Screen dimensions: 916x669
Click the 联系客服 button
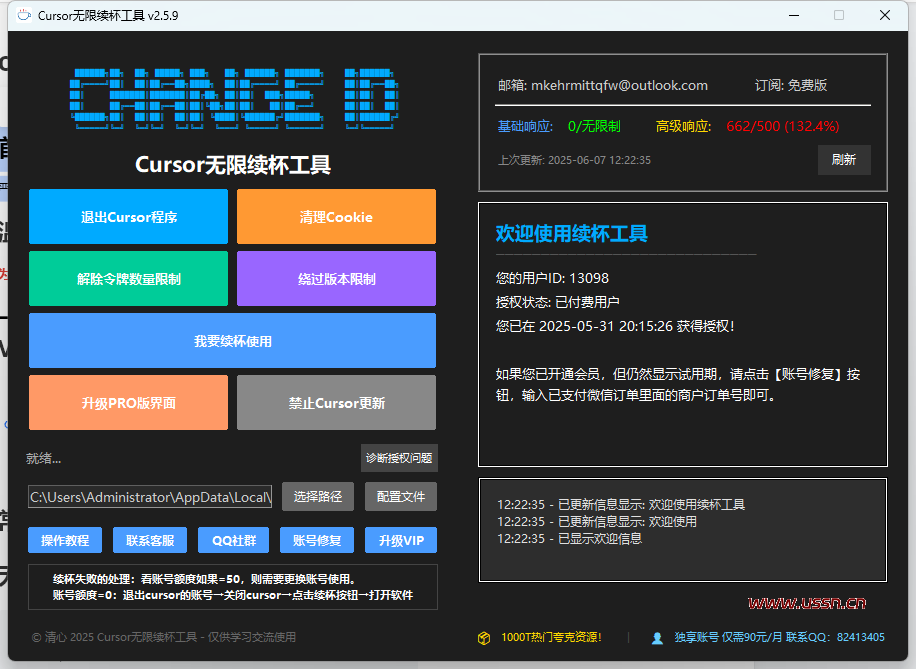click(150, 540)
